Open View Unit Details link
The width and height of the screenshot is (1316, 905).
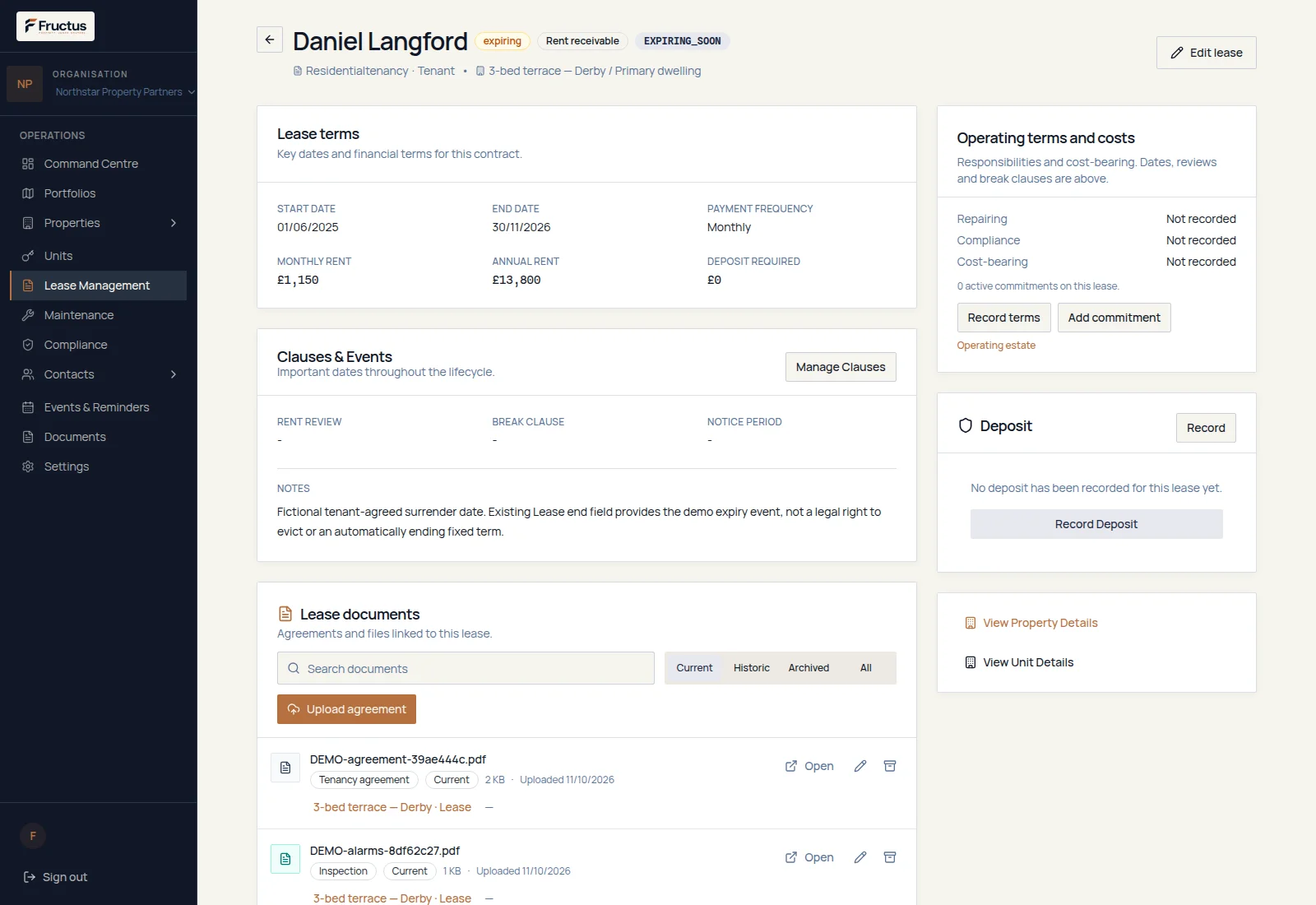click(x=1019, y=662)
